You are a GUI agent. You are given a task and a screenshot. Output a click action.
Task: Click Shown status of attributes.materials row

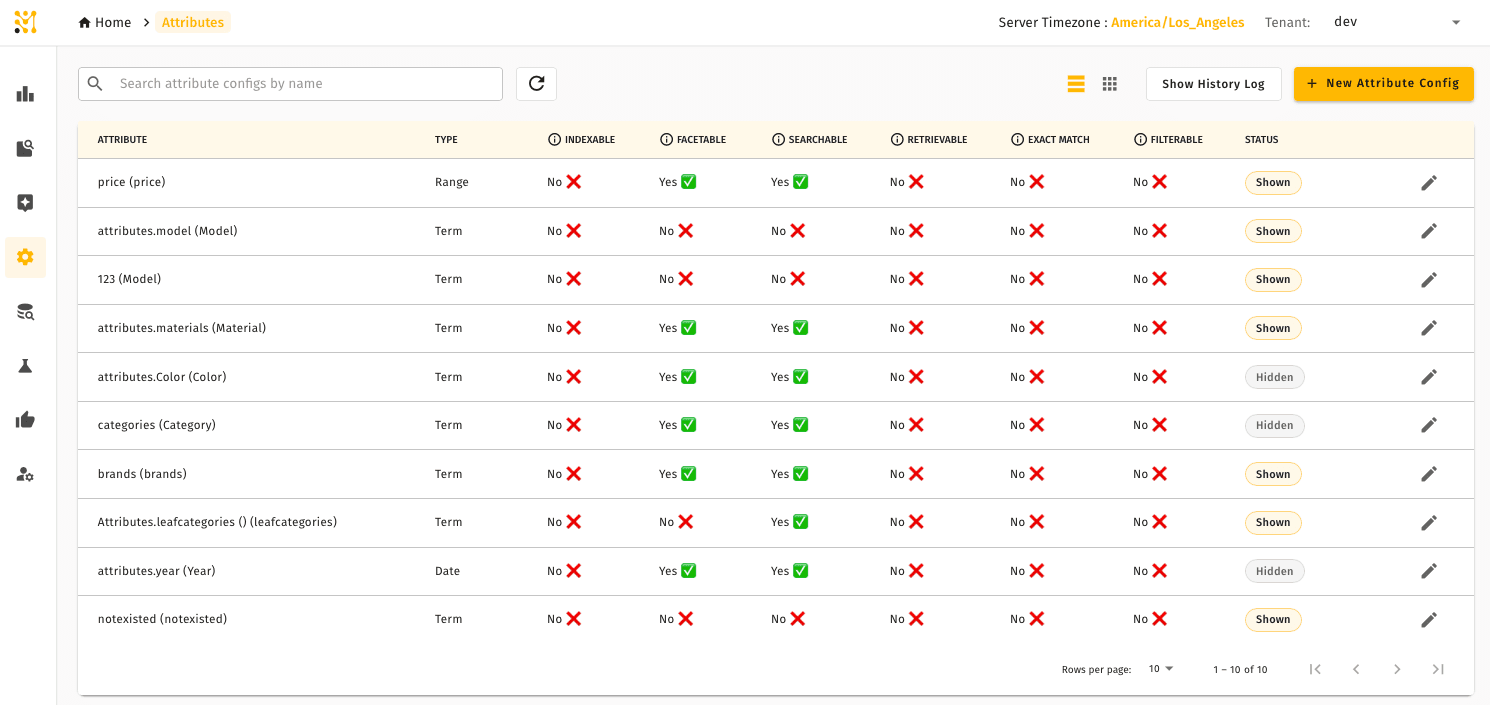pyautogui.click(x=1273, y=328)
